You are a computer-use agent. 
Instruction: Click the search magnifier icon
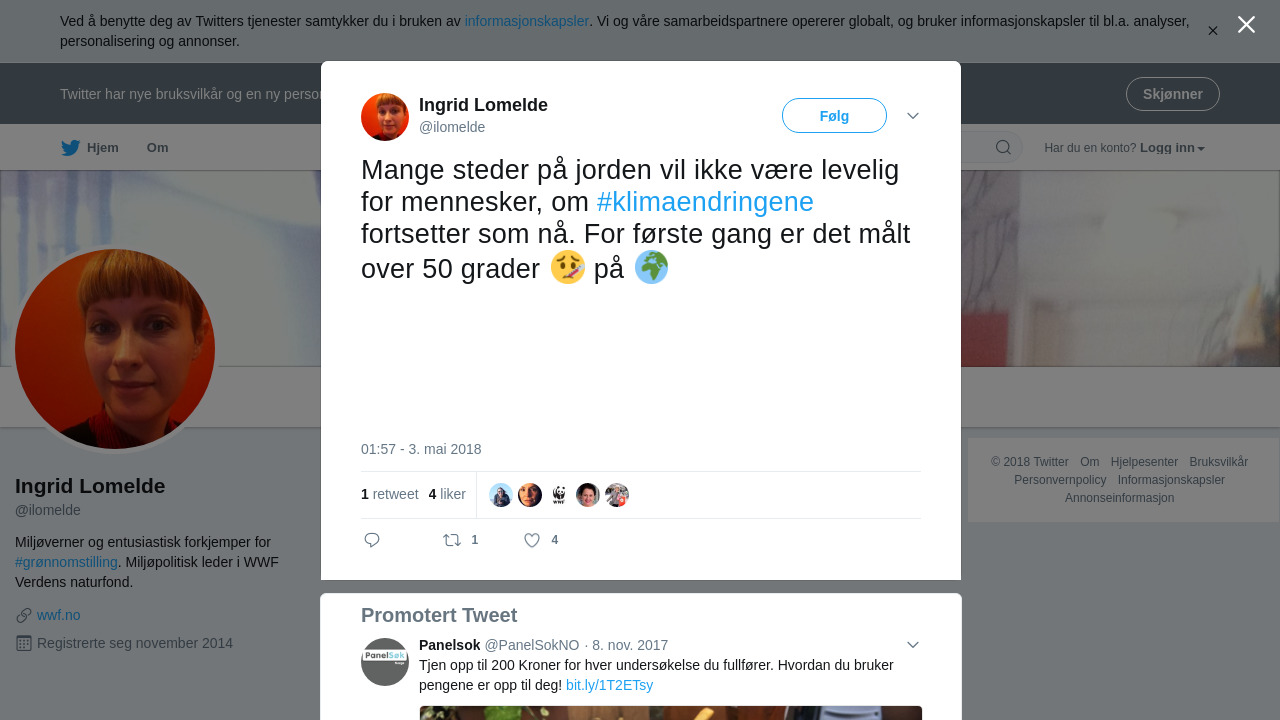click(x=1003, y=148)
